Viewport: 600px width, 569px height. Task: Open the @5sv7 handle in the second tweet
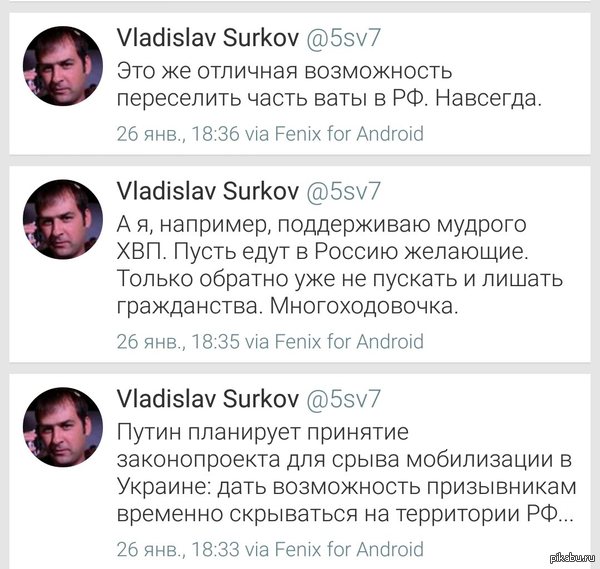click(344, 190)
